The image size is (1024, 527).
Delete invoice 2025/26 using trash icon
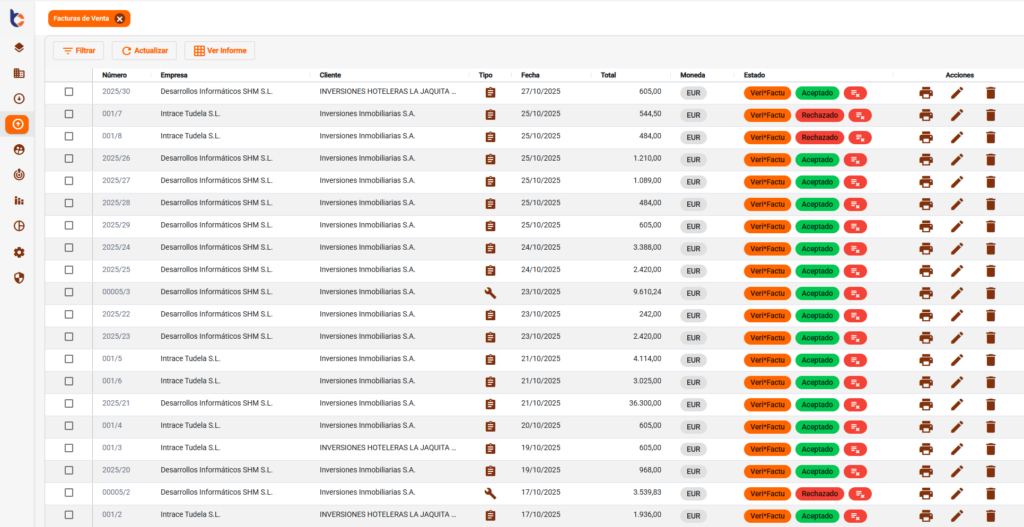[991, 160]
